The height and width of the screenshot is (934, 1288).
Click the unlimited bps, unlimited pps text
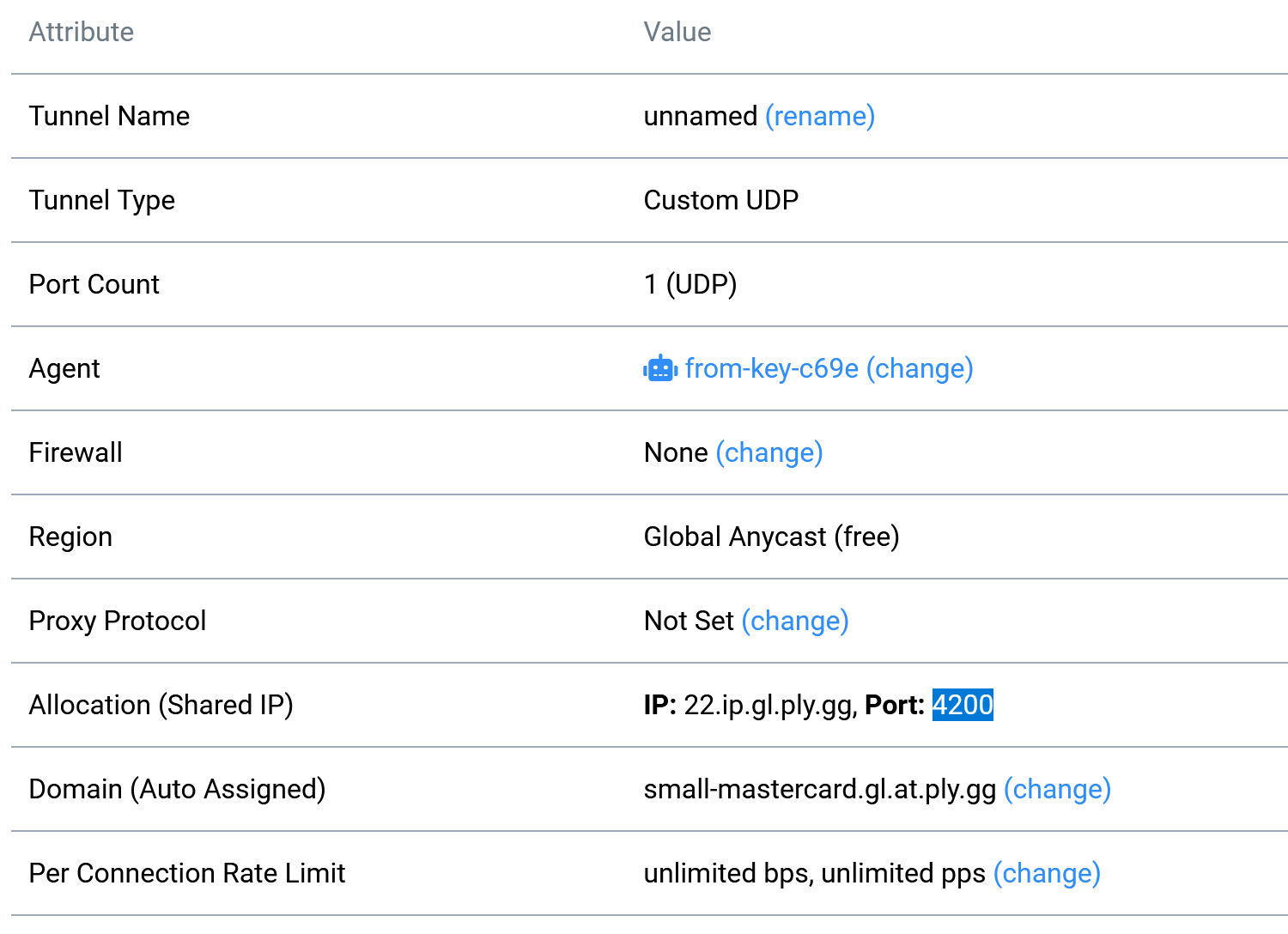pos(815,873)
